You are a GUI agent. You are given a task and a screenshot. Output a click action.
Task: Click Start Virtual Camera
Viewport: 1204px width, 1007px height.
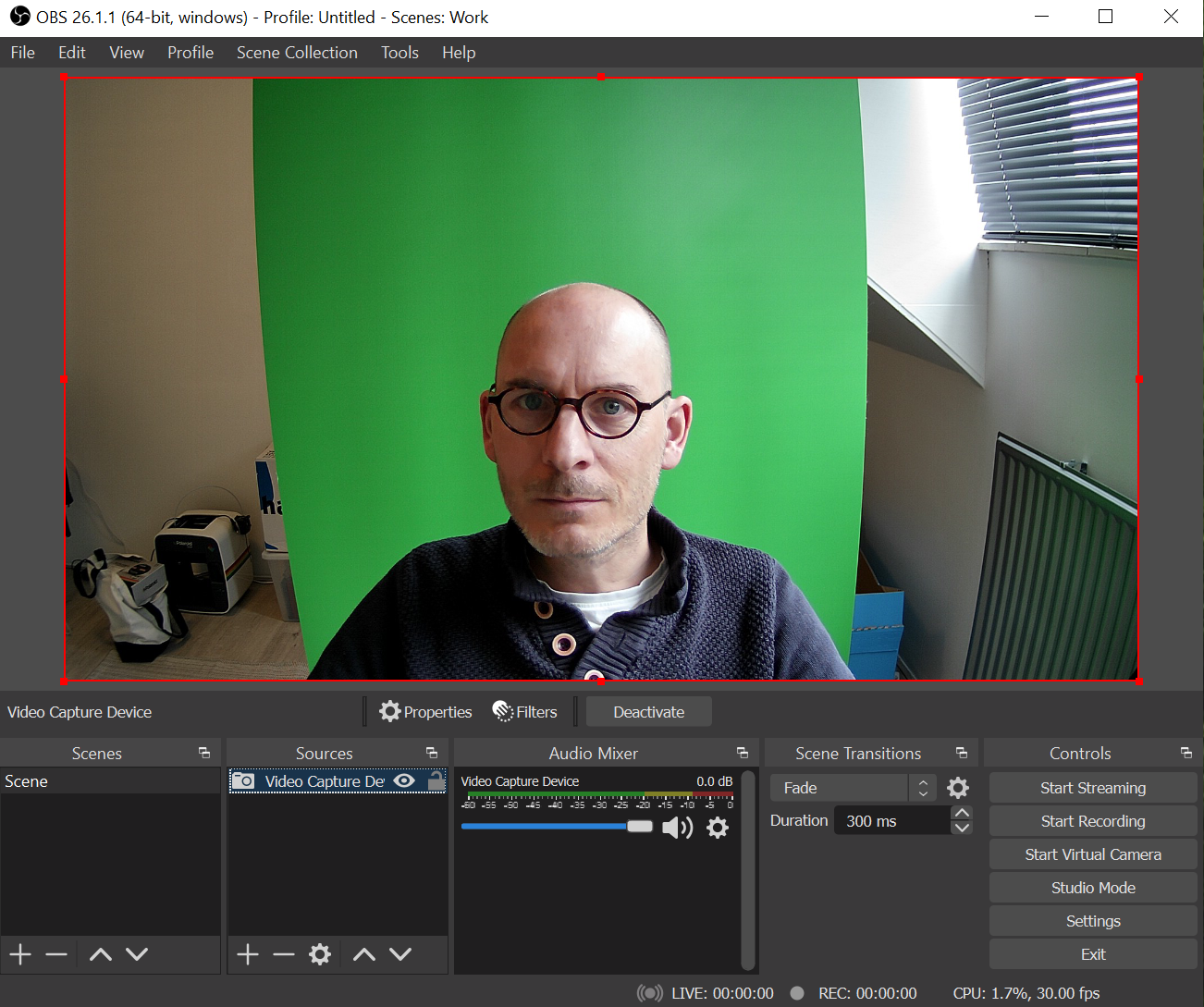[1093, 854]
